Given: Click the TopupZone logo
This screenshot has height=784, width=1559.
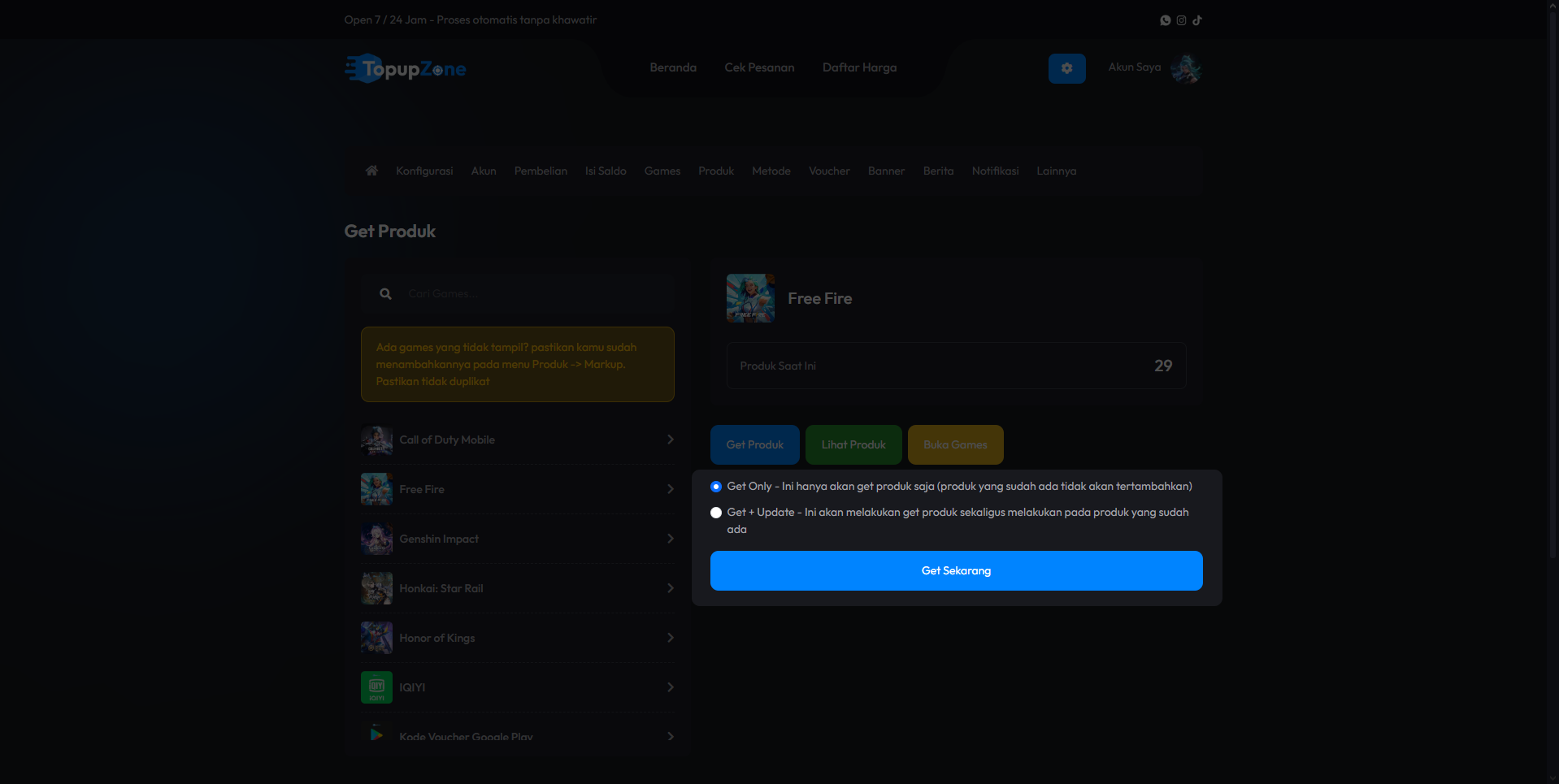Looking at the screenshot, I should click(406, 68).
